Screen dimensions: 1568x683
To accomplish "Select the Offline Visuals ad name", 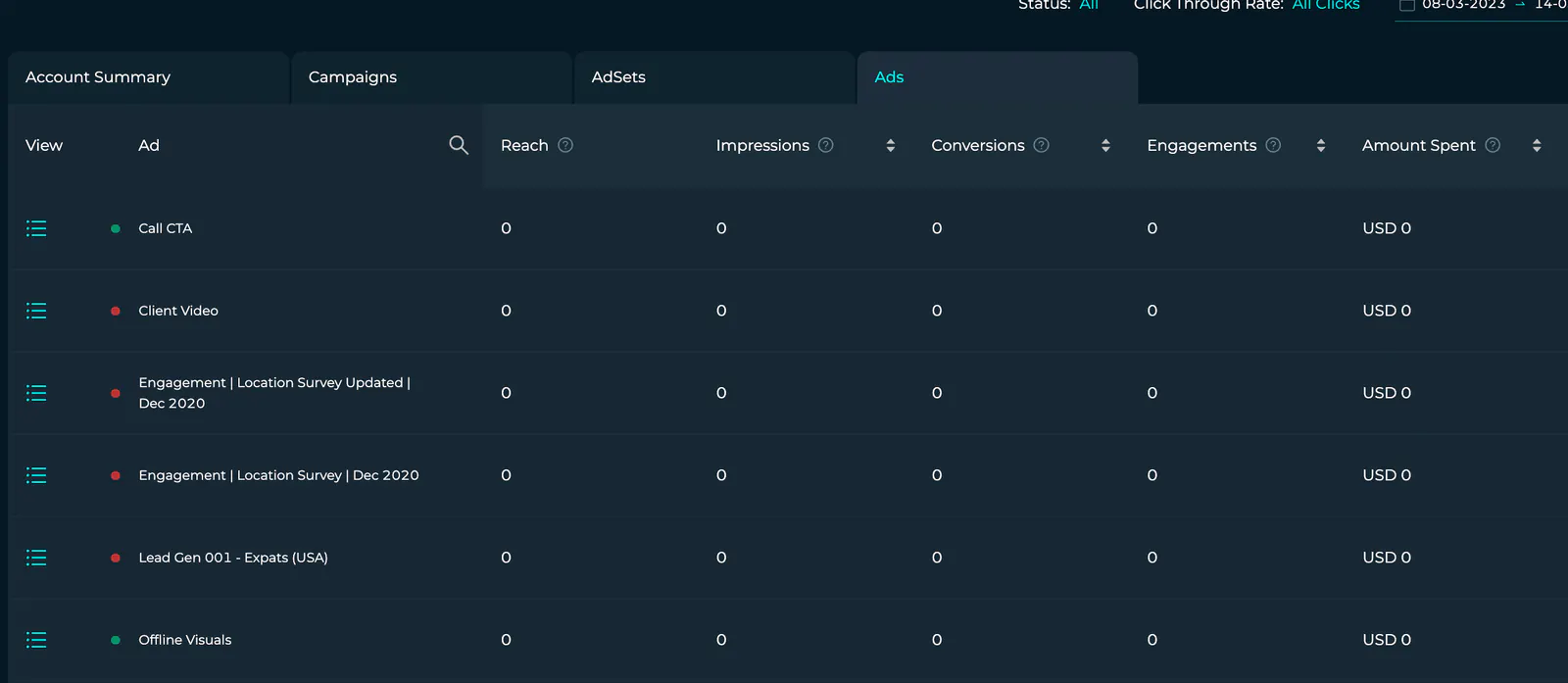I will click(x=185, y=640).
